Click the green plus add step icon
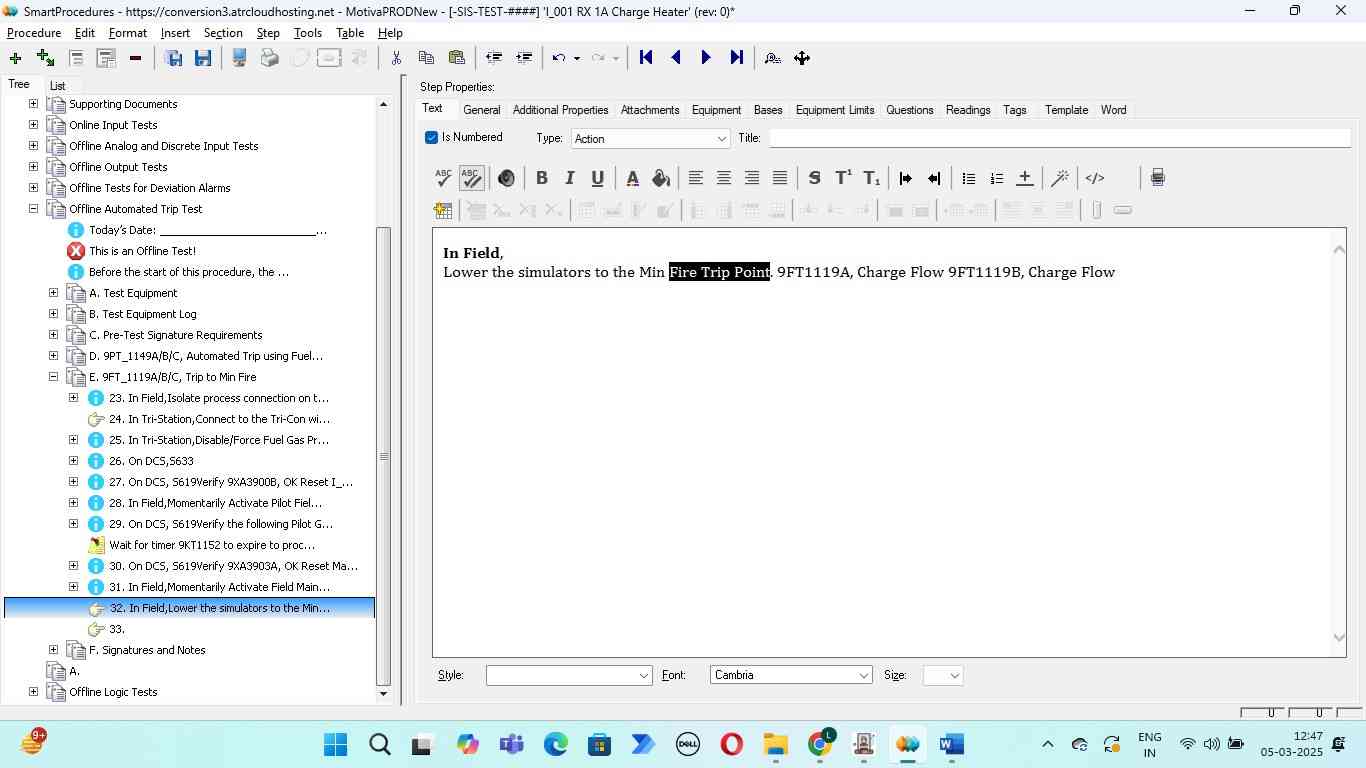This screenshot has height=768, width=1366. 15,58
